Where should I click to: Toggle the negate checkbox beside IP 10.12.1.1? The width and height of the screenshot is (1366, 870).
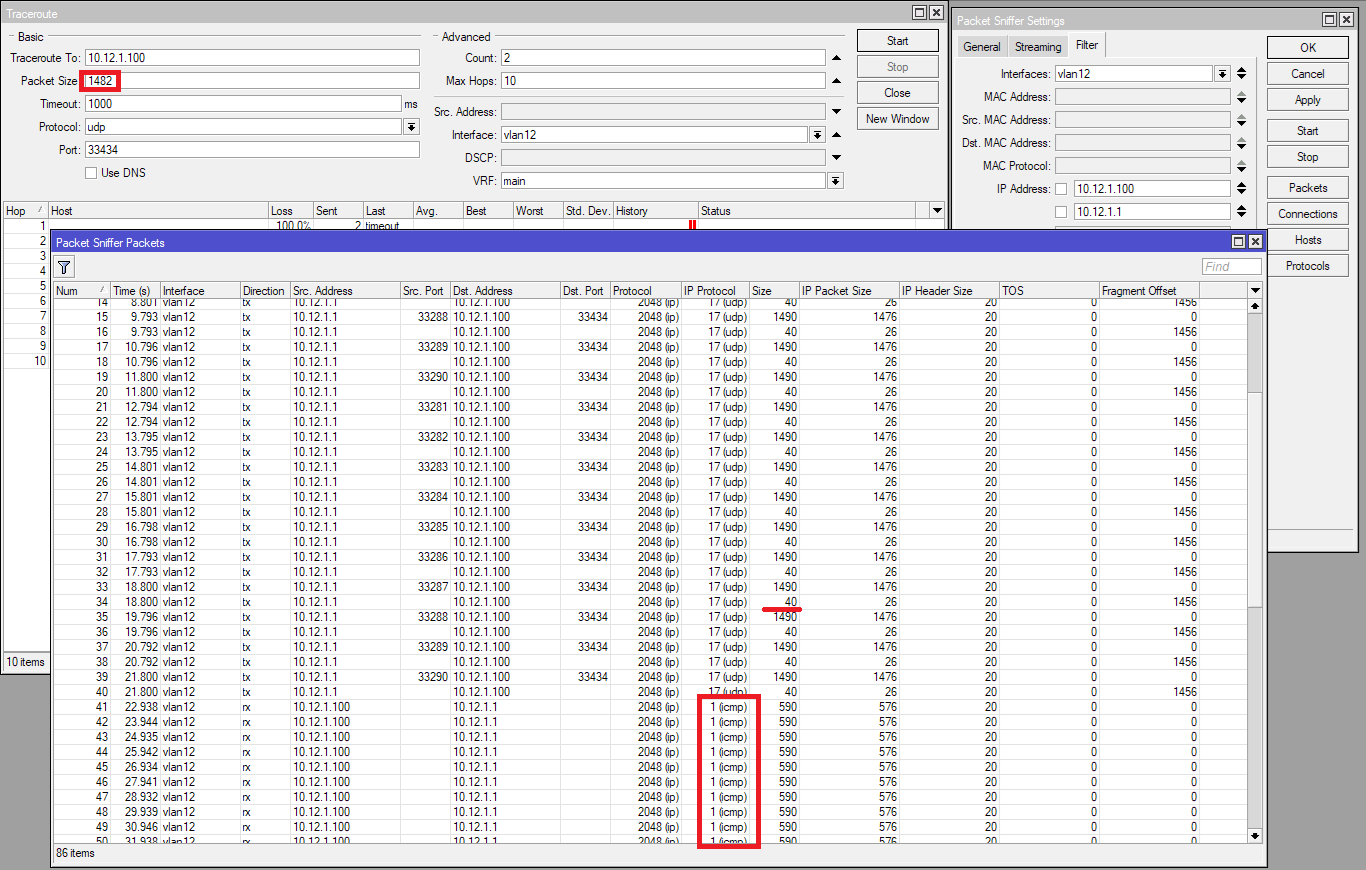click(1061, 212)
